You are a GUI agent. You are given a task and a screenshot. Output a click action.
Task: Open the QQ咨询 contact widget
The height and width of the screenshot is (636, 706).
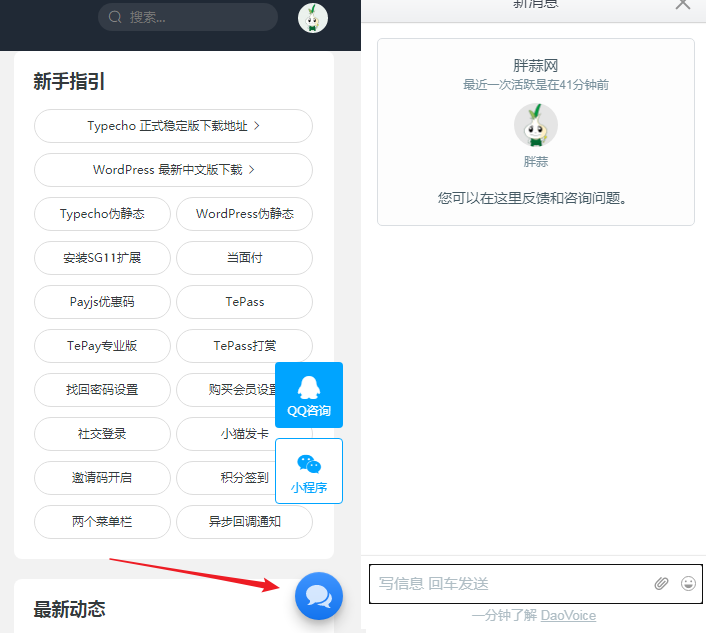308,396
